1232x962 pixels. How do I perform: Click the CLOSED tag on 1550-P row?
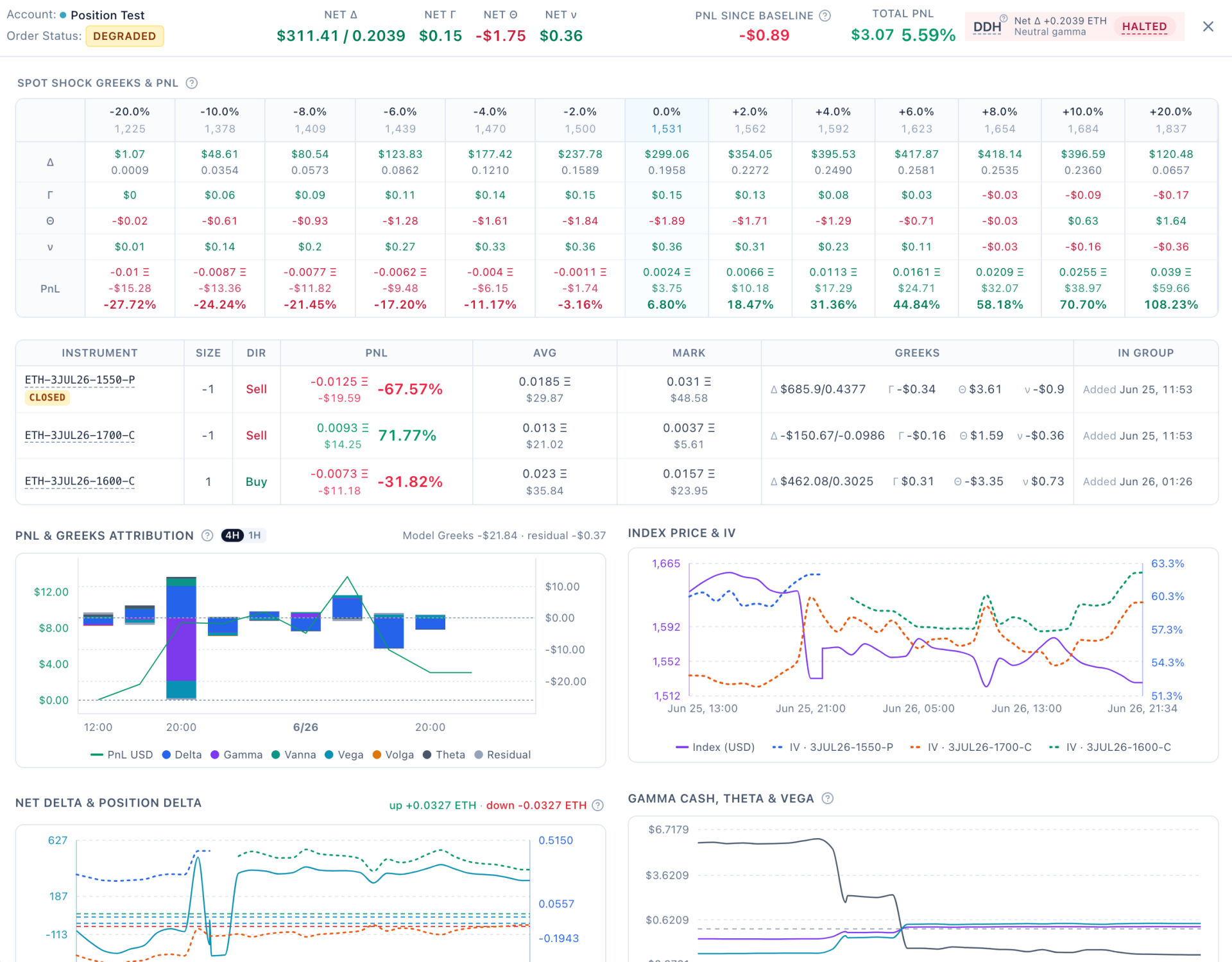click(47, 397)
